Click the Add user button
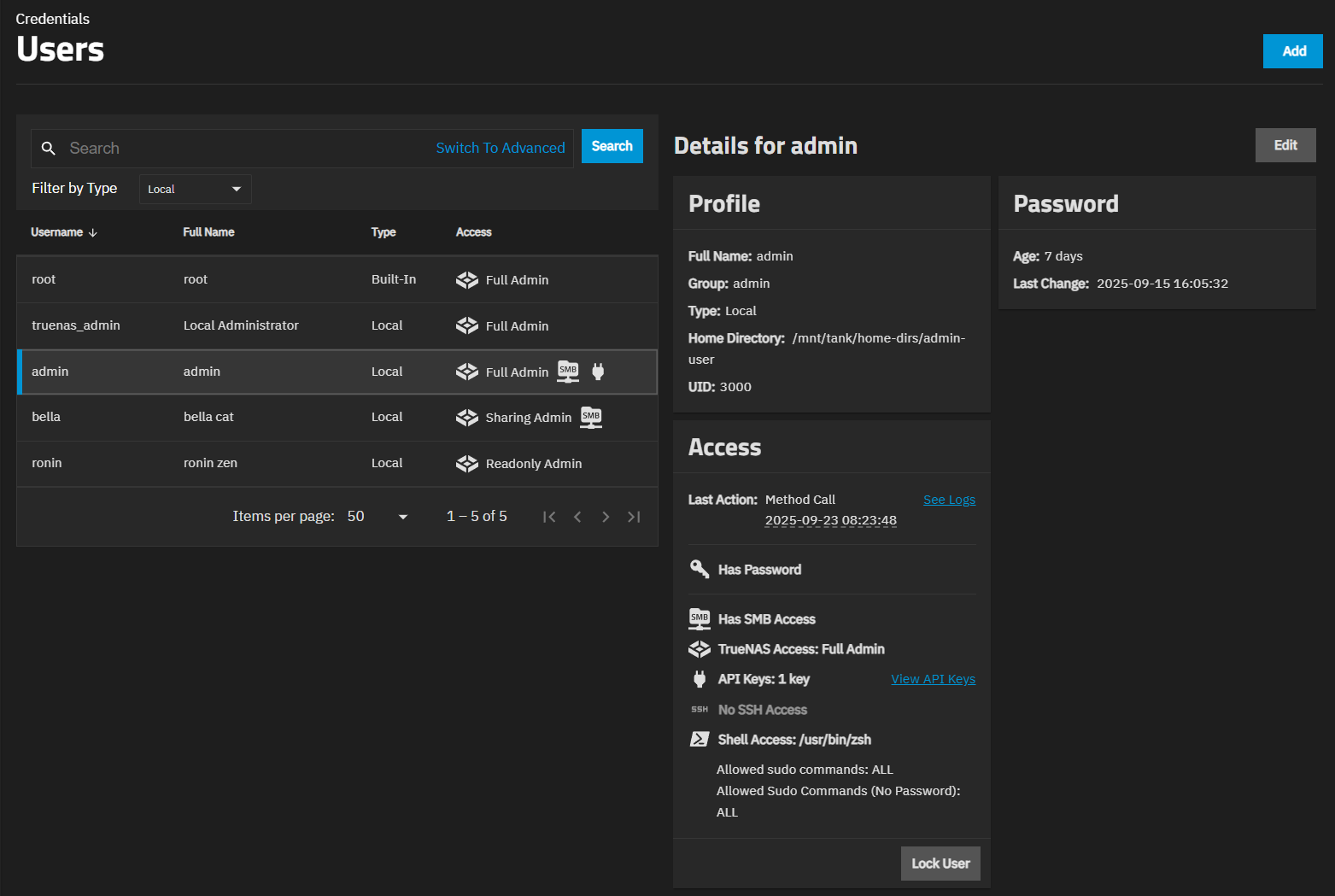The image size is (1335, 896). click(x=1292, y=51)
